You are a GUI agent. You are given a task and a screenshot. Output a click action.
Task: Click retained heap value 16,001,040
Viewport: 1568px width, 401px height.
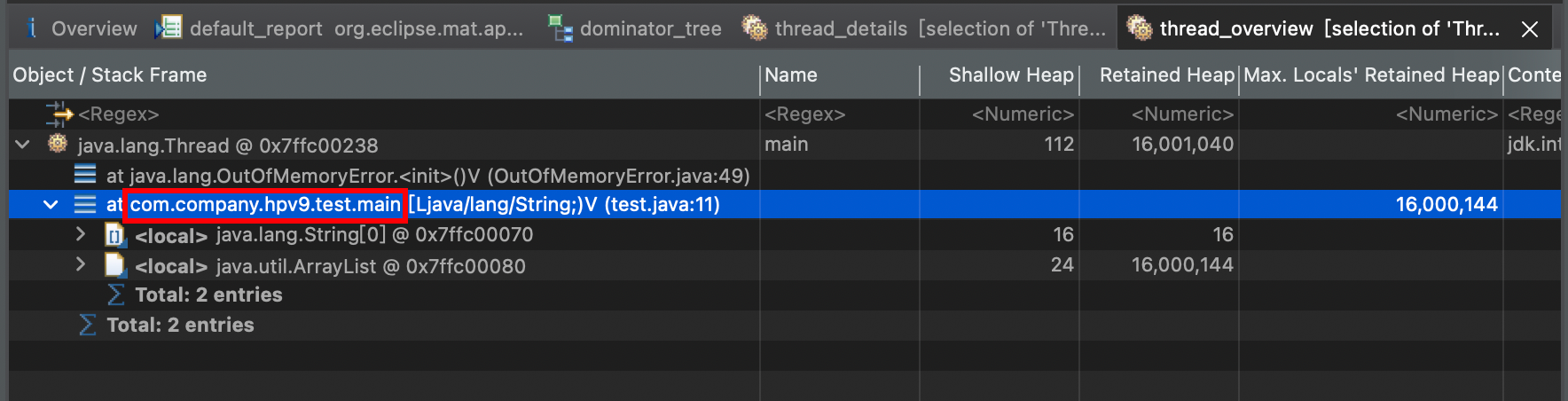(1182, 145)
